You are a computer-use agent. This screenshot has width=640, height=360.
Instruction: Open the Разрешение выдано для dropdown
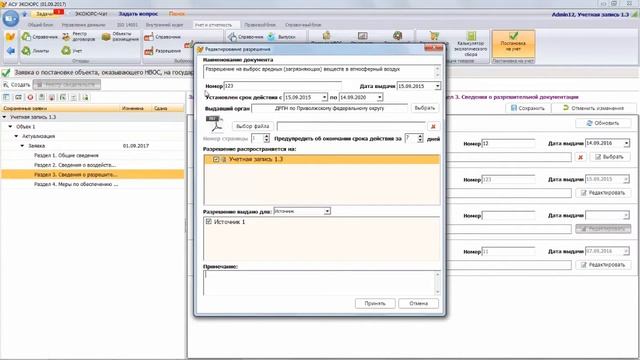(x=327, y=211)
